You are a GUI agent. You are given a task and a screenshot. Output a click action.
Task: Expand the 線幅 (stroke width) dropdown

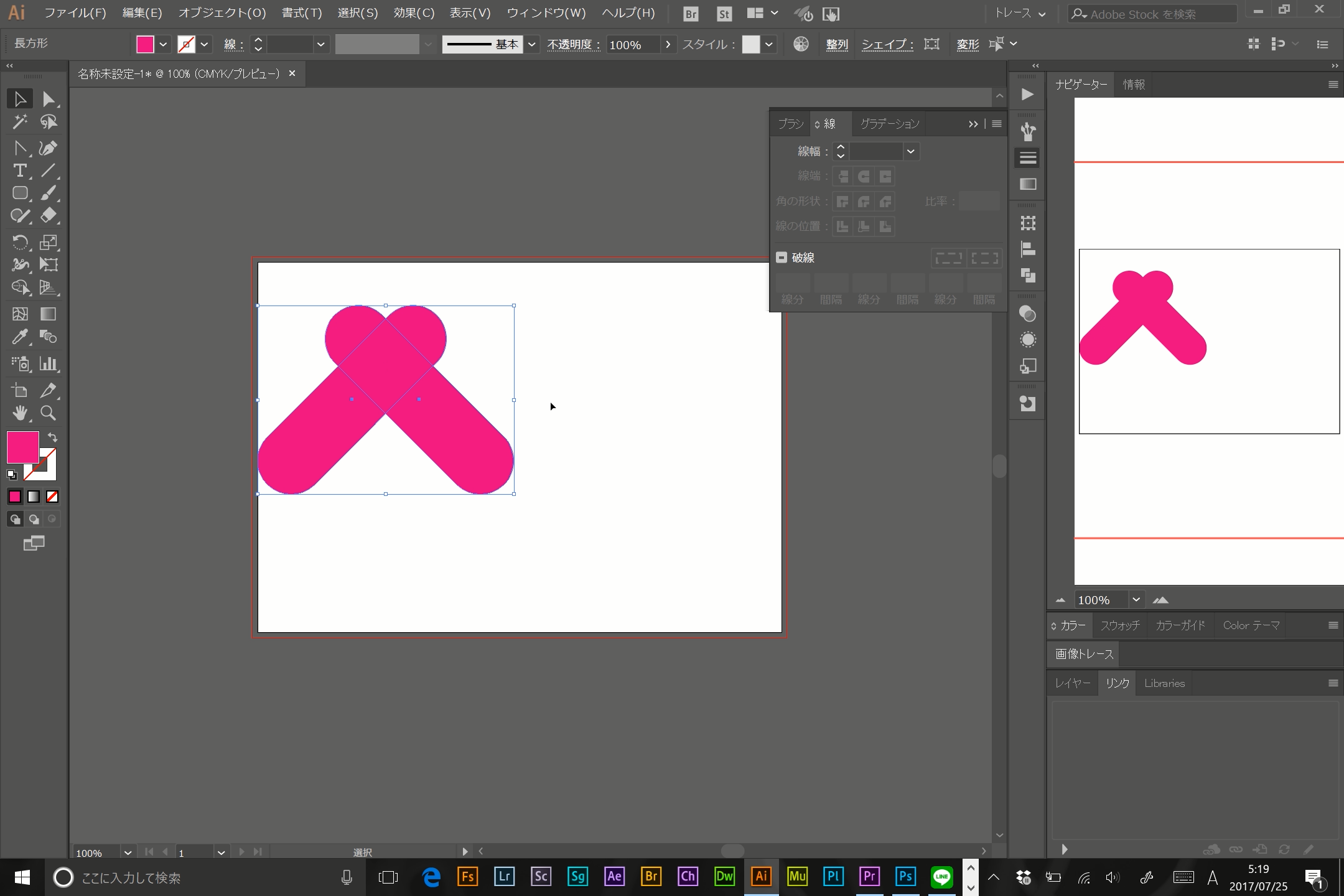click(x=909, y=151)
